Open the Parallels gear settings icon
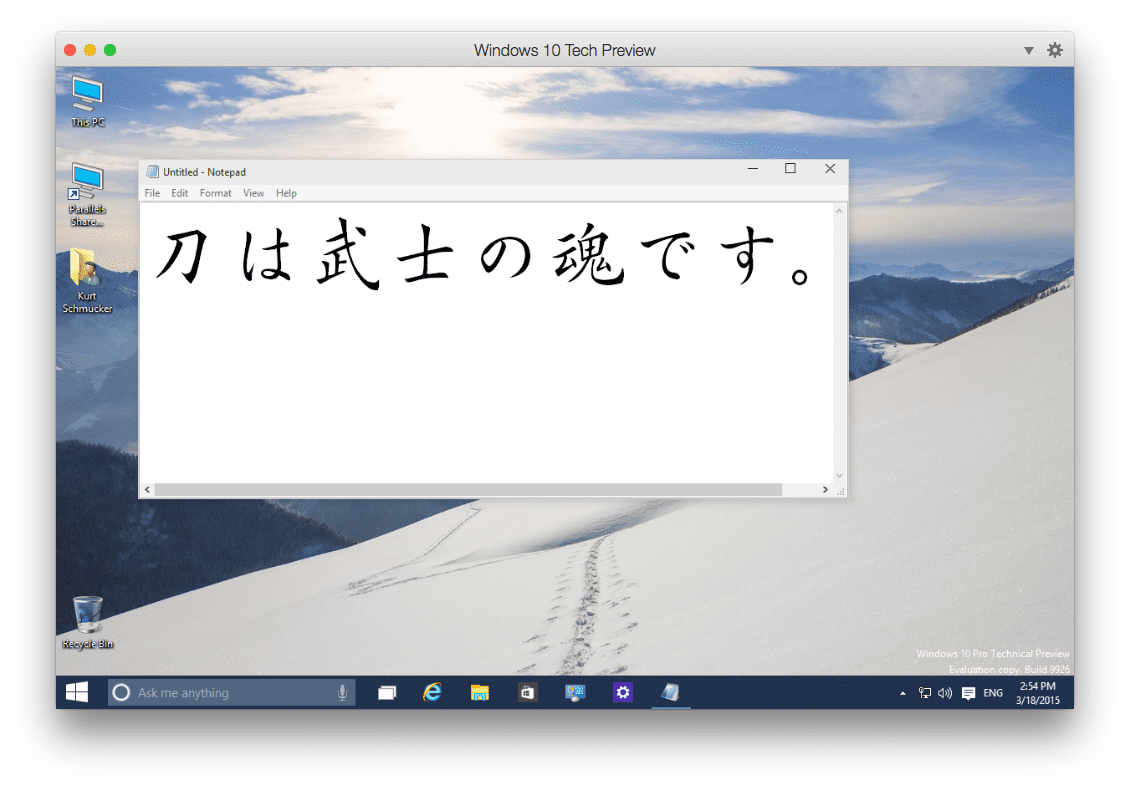Image resolution: width=1130 pixels, height=789 pixels. [1054, 50]
